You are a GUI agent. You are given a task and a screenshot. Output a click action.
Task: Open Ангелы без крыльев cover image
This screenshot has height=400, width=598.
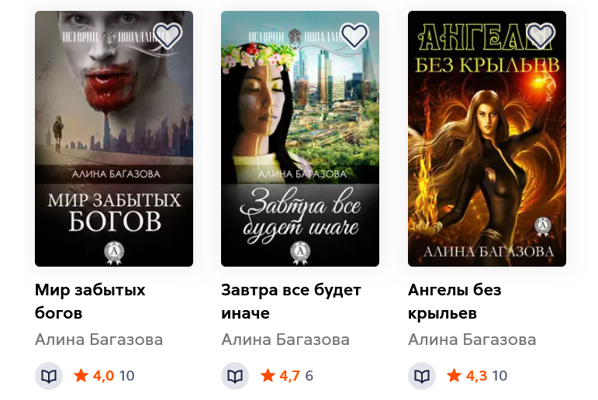(x=487, y=139)
